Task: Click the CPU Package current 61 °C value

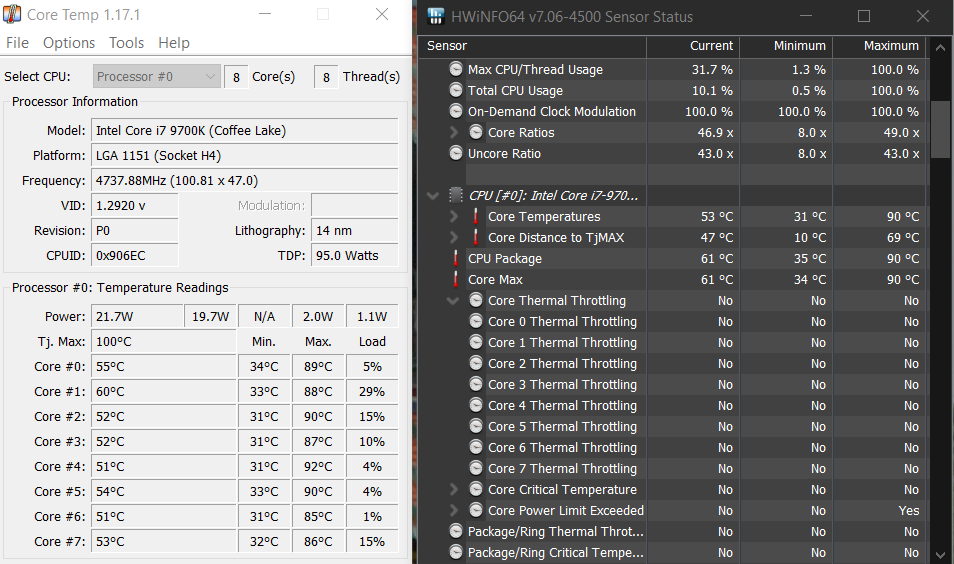Action: (x=717, y=259)
